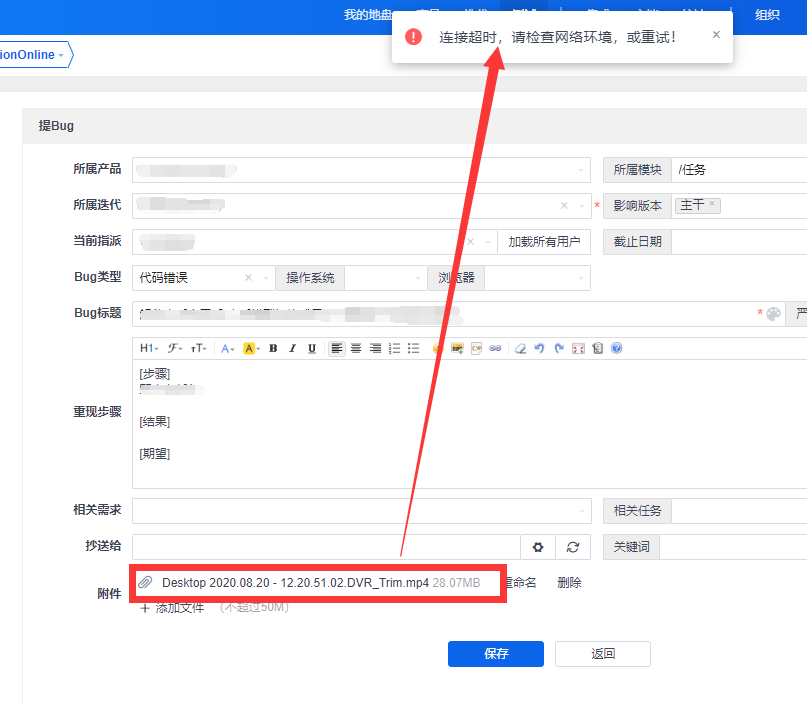Screen dimensions: 807x704
Task: Click the refresh icon beside 抄送给
Action: coord(573,547)
